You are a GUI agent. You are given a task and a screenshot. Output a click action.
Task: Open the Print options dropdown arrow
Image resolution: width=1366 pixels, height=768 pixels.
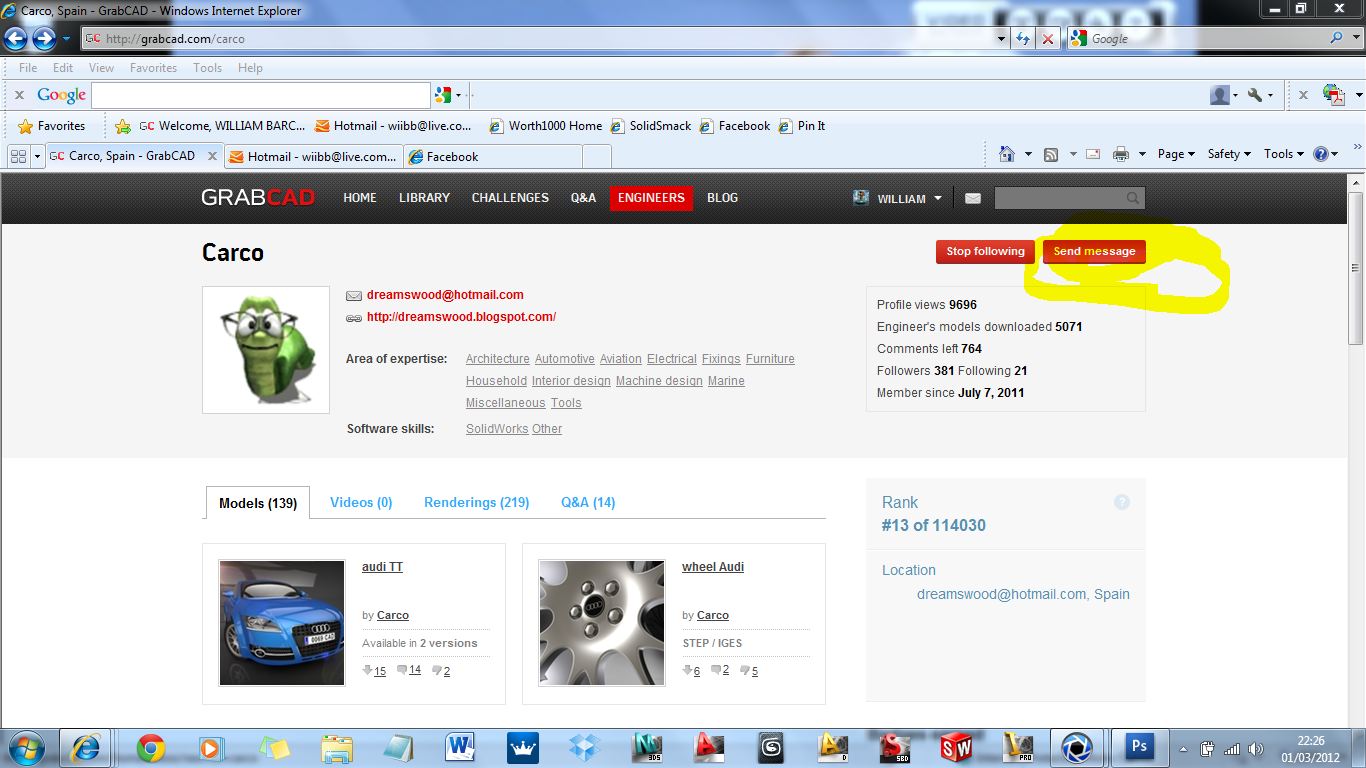1141,154
